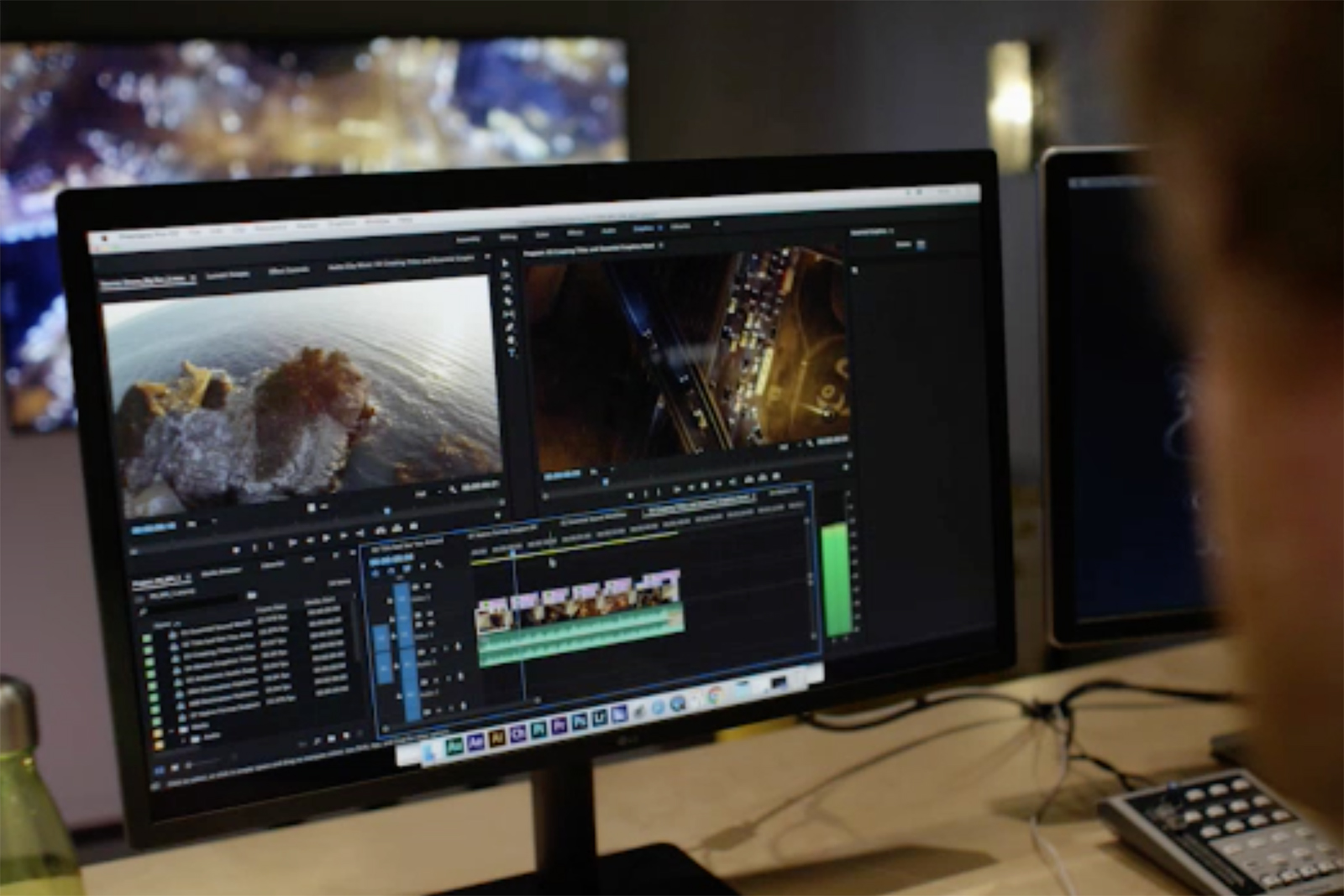Click the Source Monitor play button
Screen dimensions: 1344x896
pos(327,537)
